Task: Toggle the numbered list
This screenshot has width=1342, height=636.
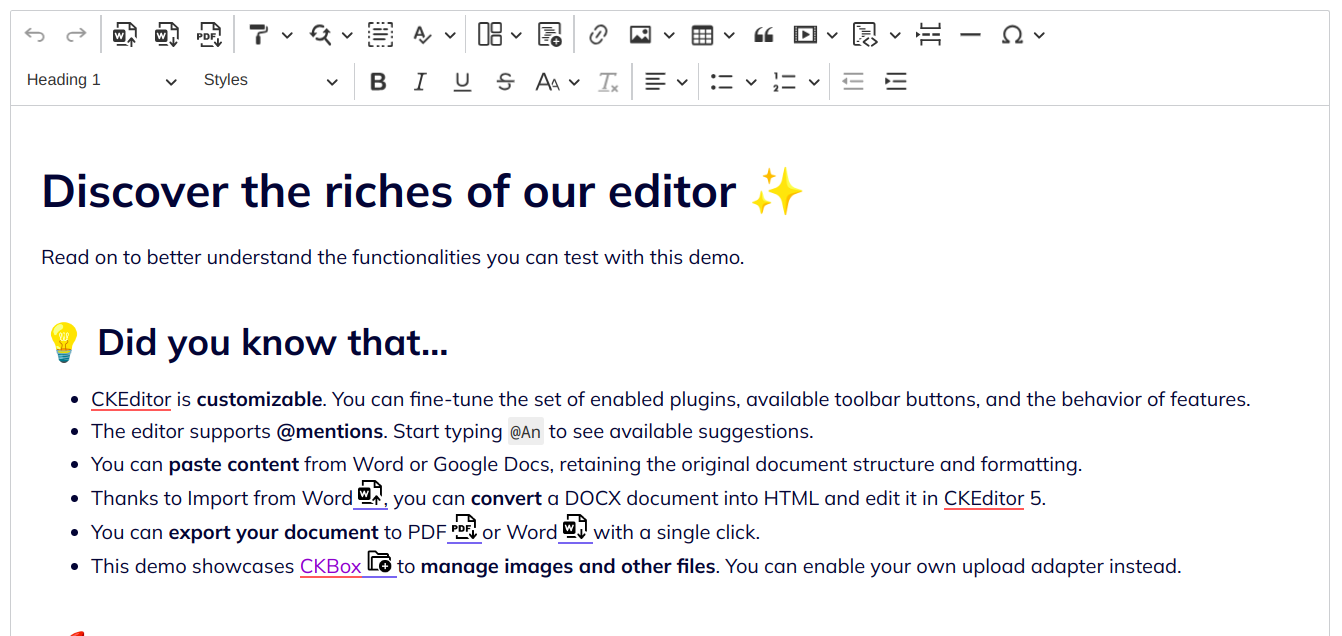Action: point(784,82)
